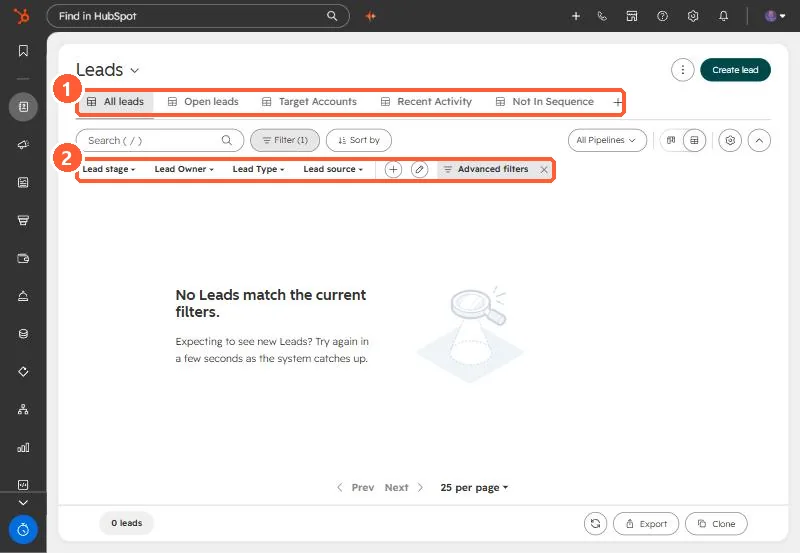
Task: Click the Sort by button
Action: click(359, 140)
